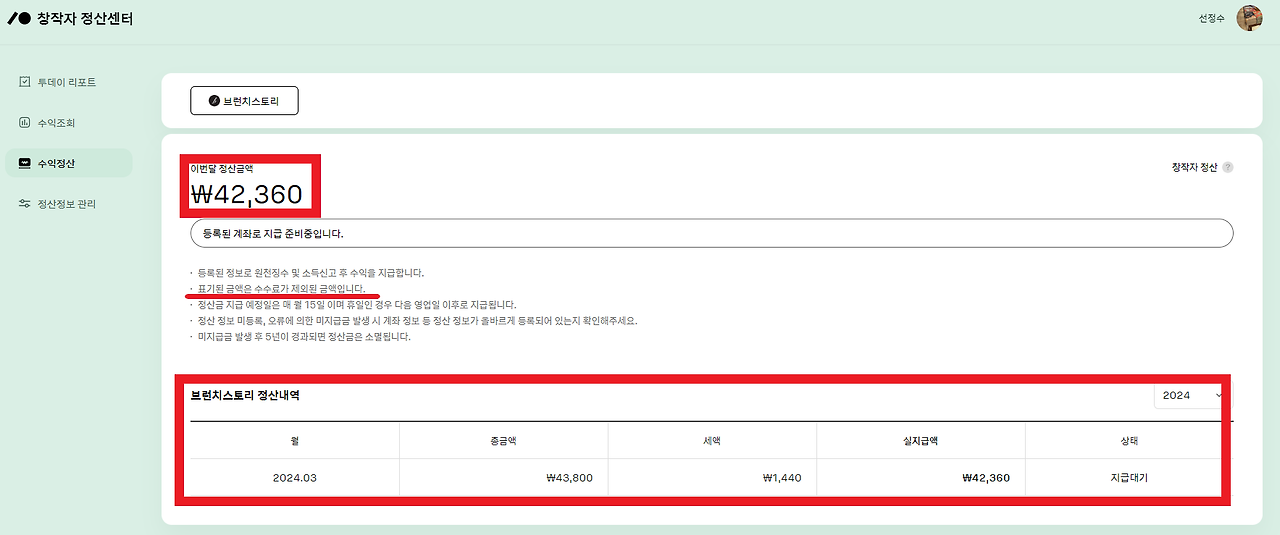Open the 투데이 리포트 menu
This screenshot has width=1280, height=535.
68,82
